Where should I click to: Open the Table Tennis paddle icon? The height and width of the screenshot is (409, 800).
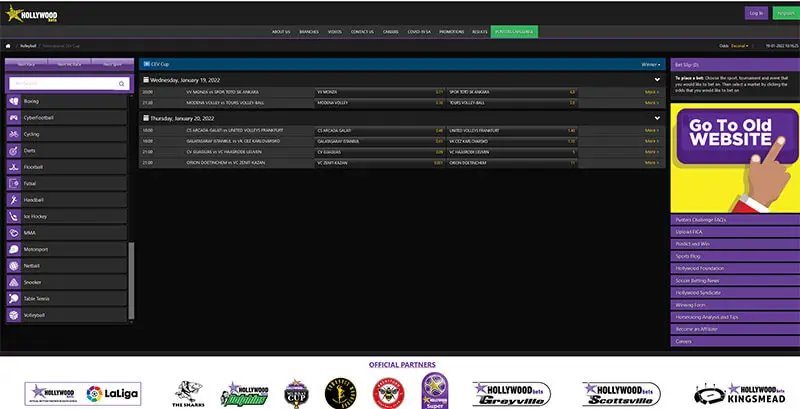[x=13, y=299]
